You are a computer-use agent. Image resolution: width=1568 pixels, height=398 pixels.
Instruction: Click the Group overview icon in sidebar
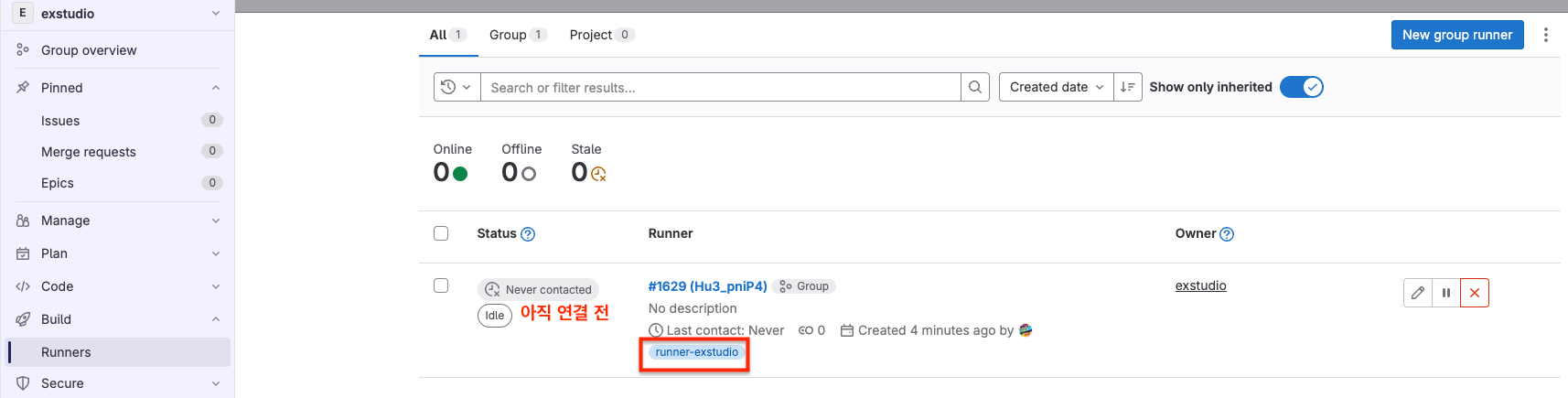pos(23,50)
